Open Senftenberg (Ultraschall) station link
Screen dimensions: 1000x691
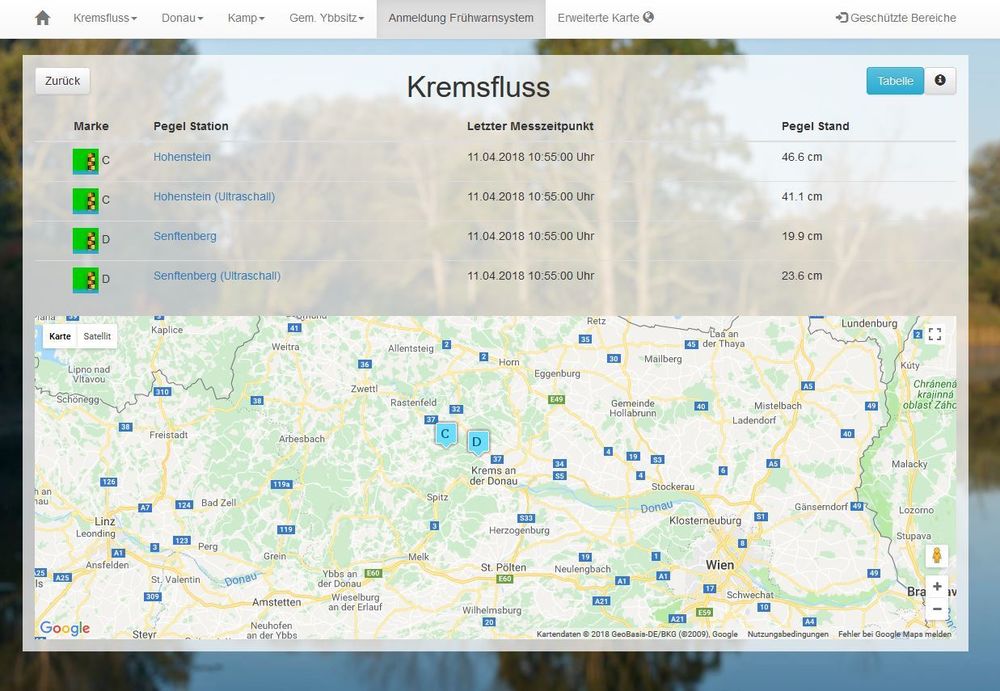tap(217, 276)
